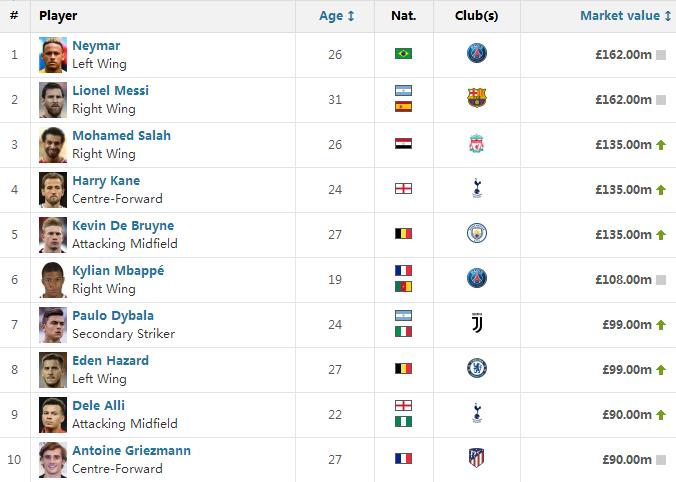Viewport: 676px width, 482px height.
Task: Open Lionel Messi's profile link
Action: click(x=110, y=91)
